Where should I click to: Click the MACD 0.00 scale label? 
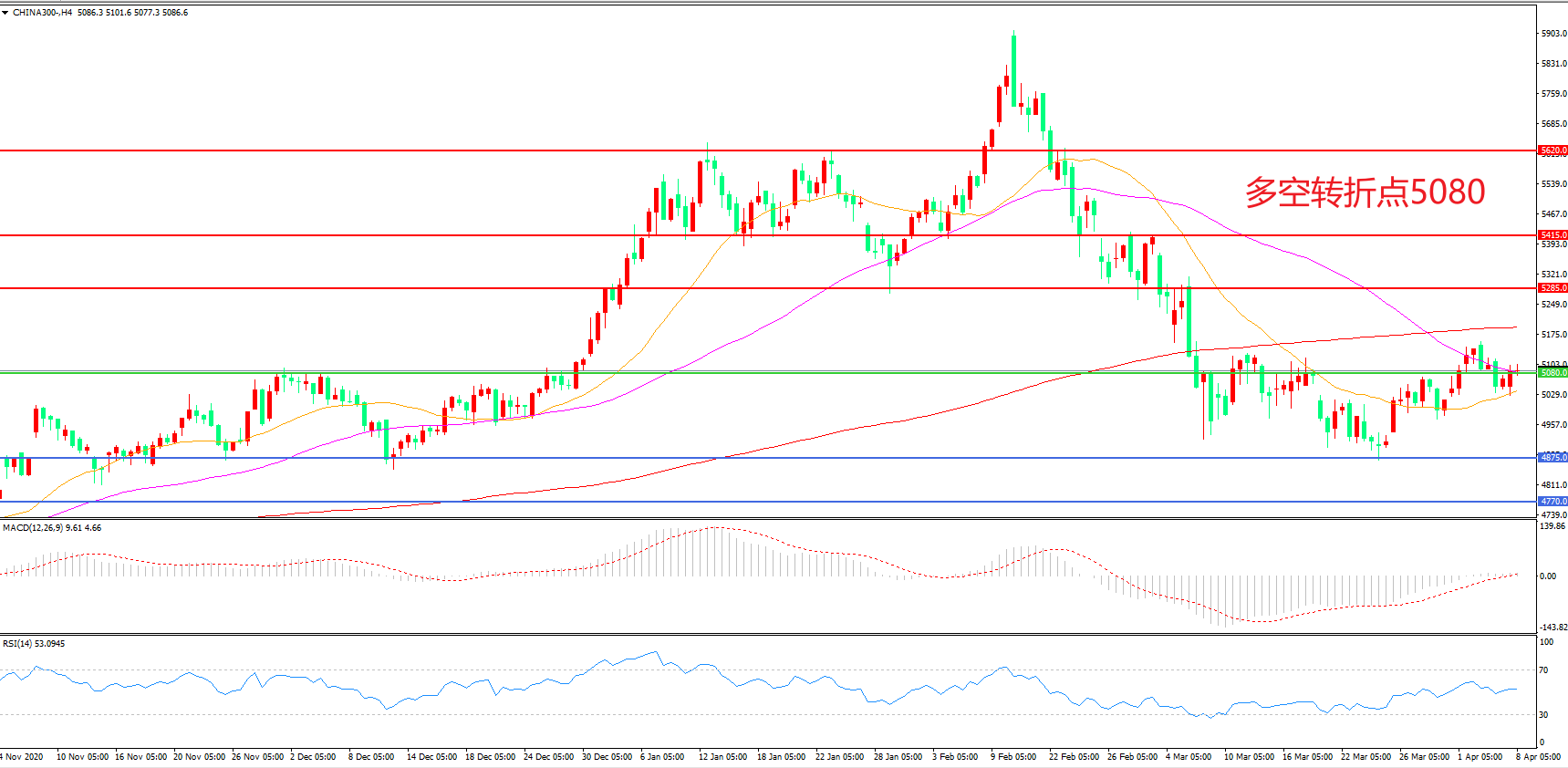[x=1548, y=576]
